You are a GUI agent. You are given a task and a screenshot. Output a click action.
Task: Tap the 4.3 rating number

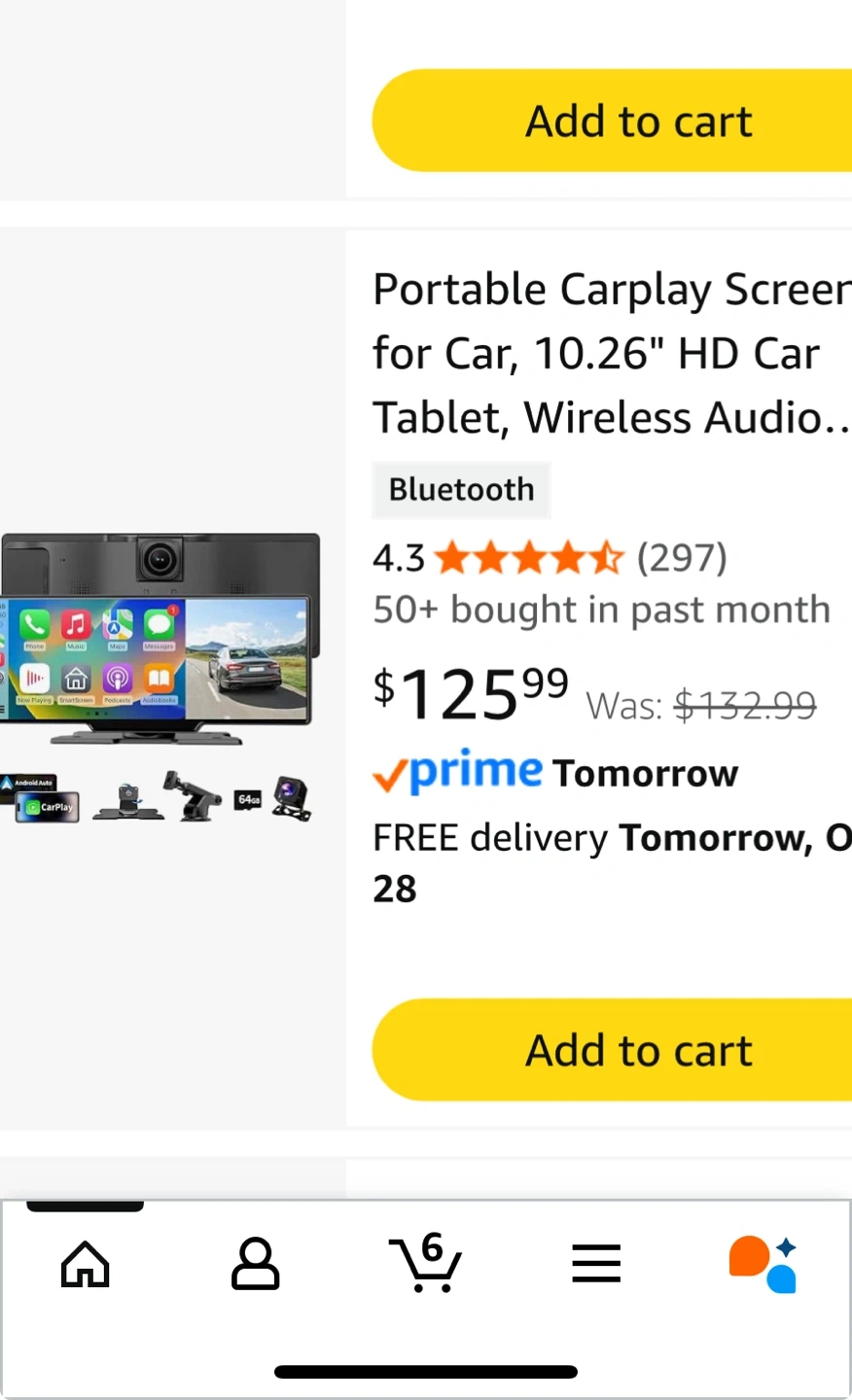pyautogui.click(x=399, y=558)
